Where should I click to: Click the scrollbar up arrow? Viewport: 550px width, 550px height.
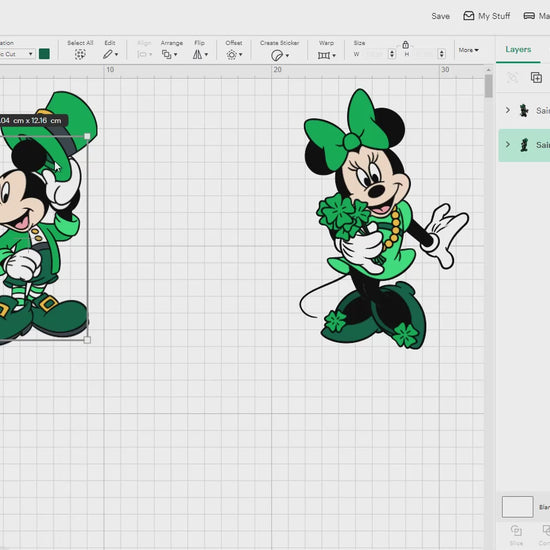tap(488, 70)
